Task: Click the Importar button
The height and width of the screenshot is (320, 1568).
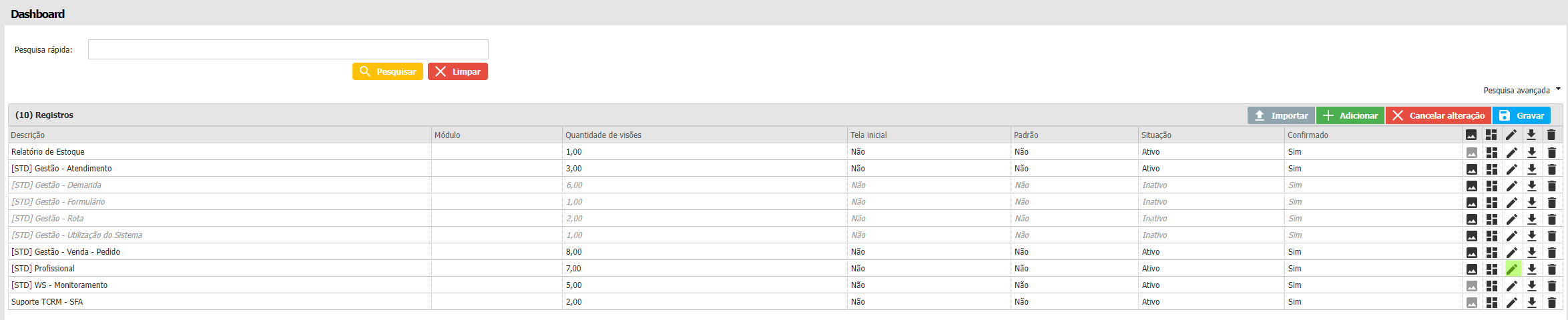Action: [x=1281, y=115]
